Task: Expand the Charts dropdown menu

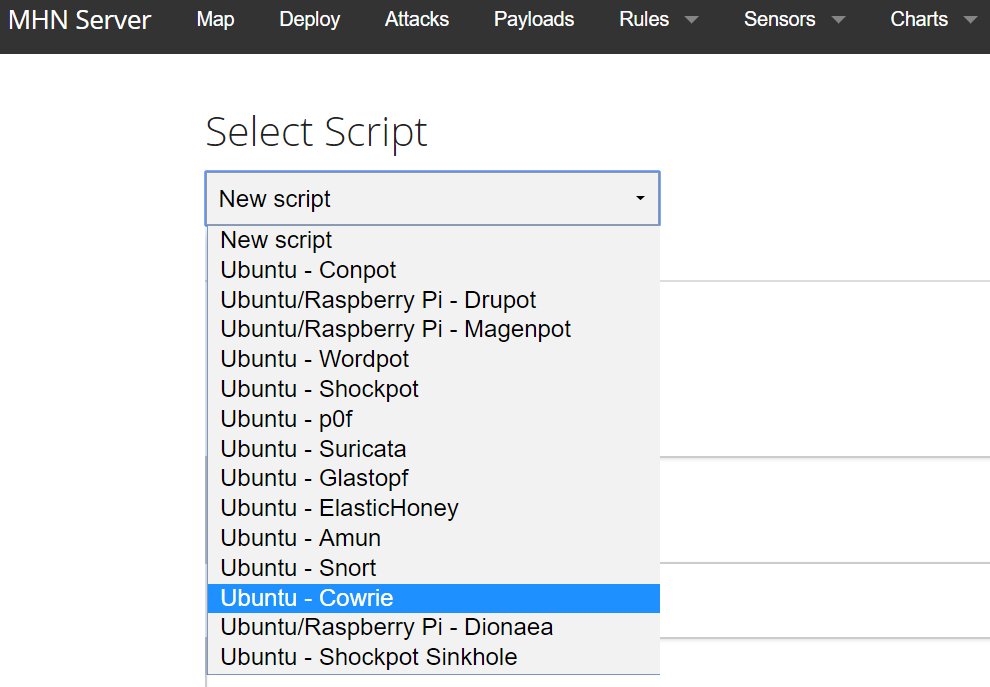Action: tap(933, 20)
